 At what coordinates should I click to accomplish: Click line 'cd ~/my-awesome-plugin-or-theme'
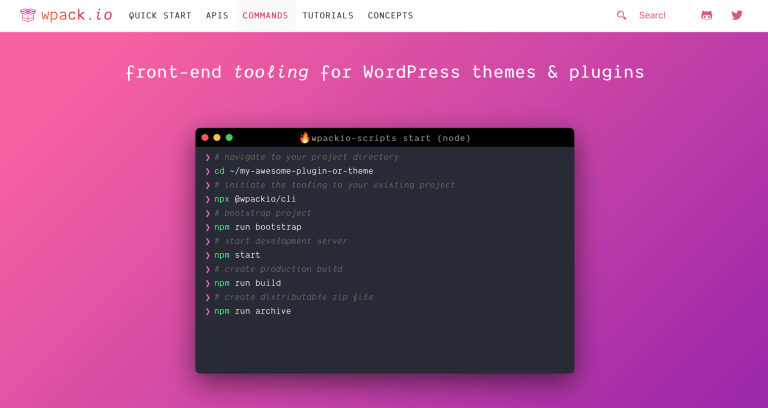[x=294, y=171]
